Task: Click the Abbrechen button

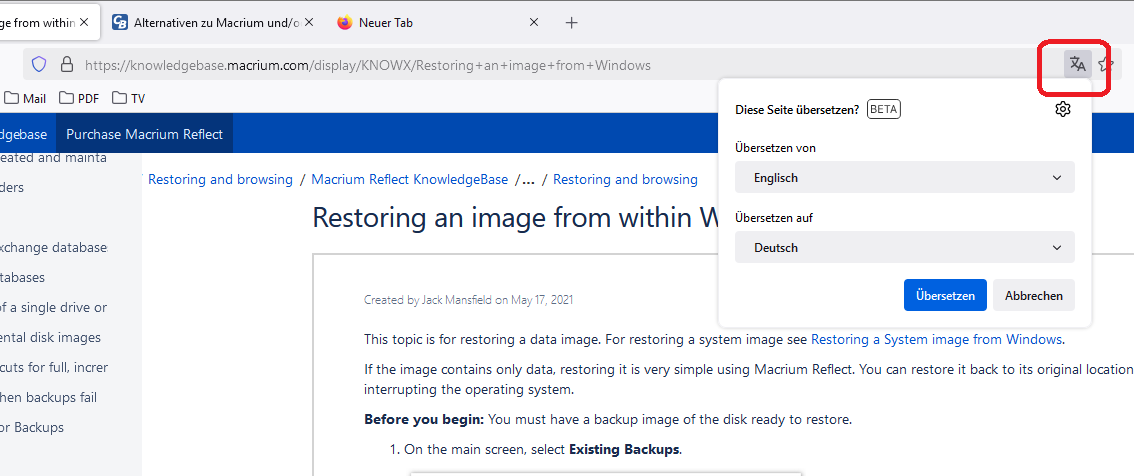Action: 1033,295
